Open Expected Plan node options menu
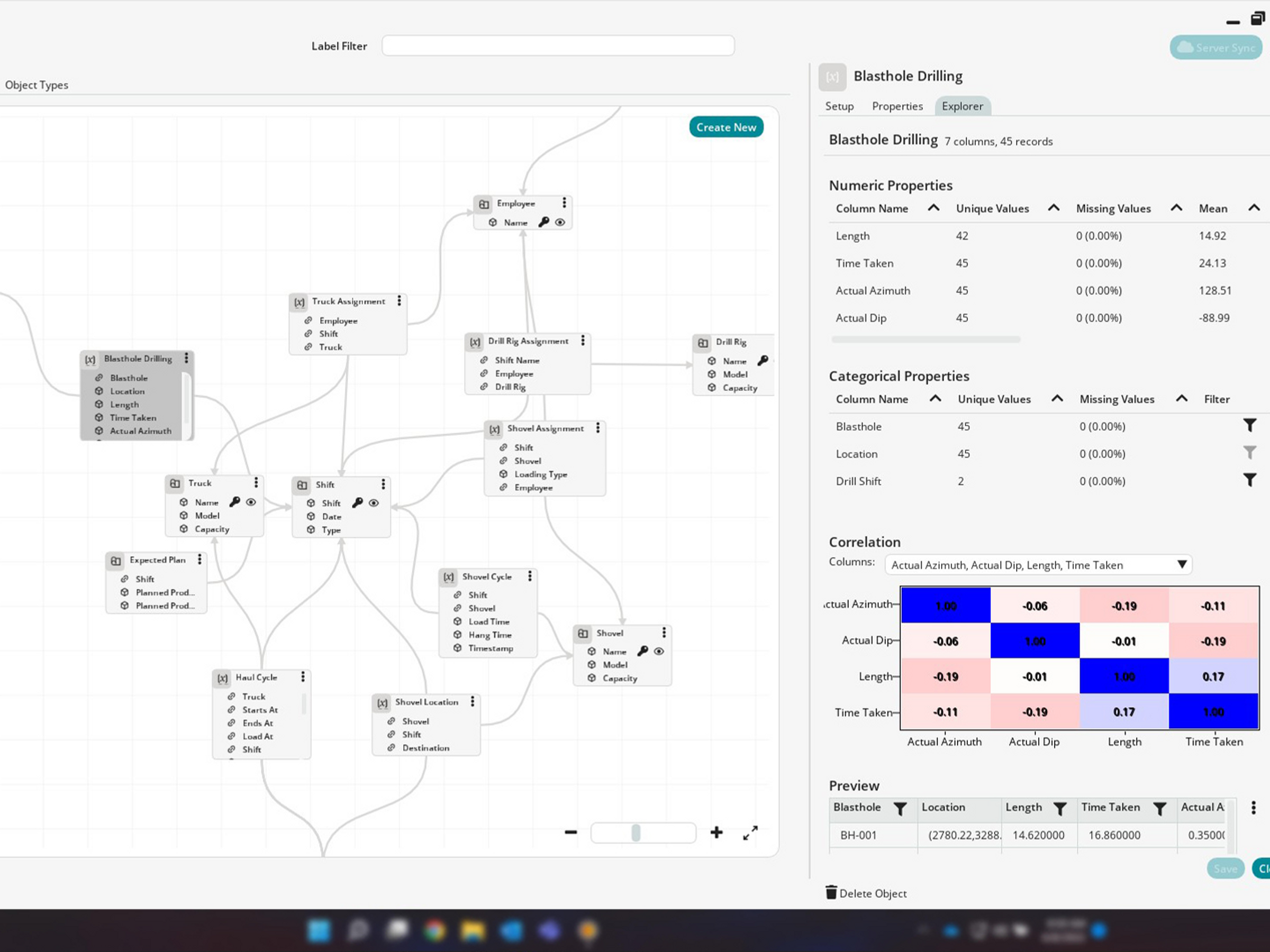This screenshot has height=952, width=1270. [199, 560]
